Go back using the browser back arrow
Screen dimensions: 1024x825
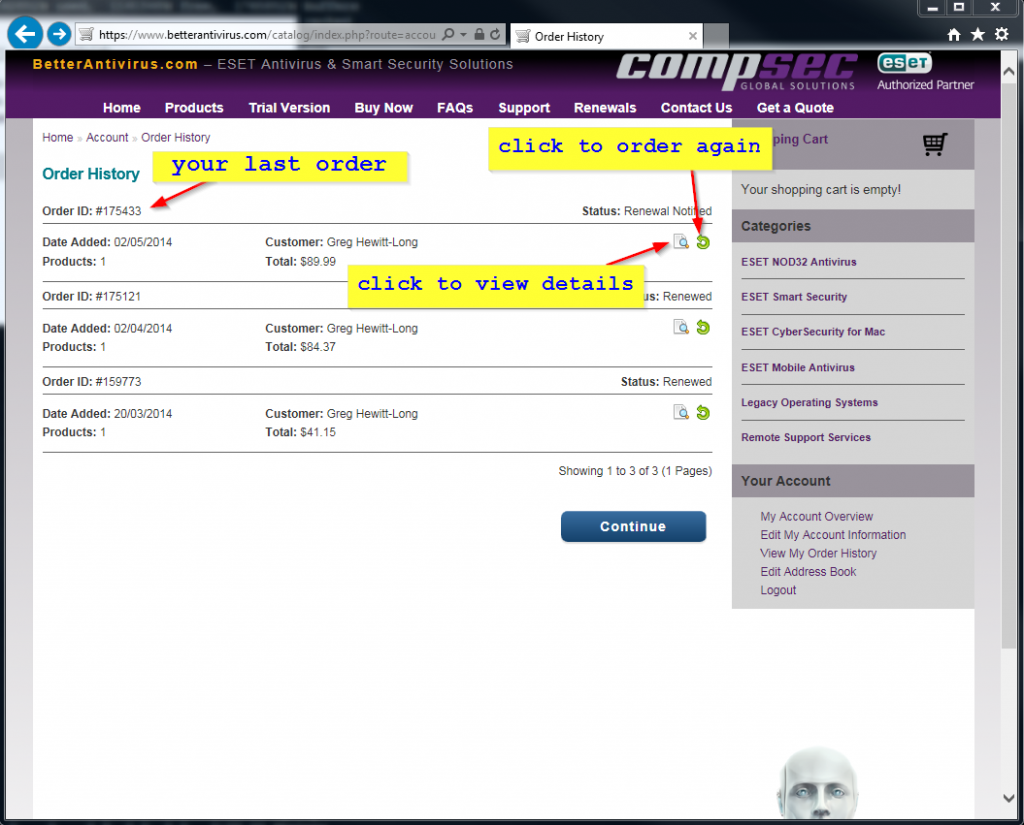click(25, 34)
